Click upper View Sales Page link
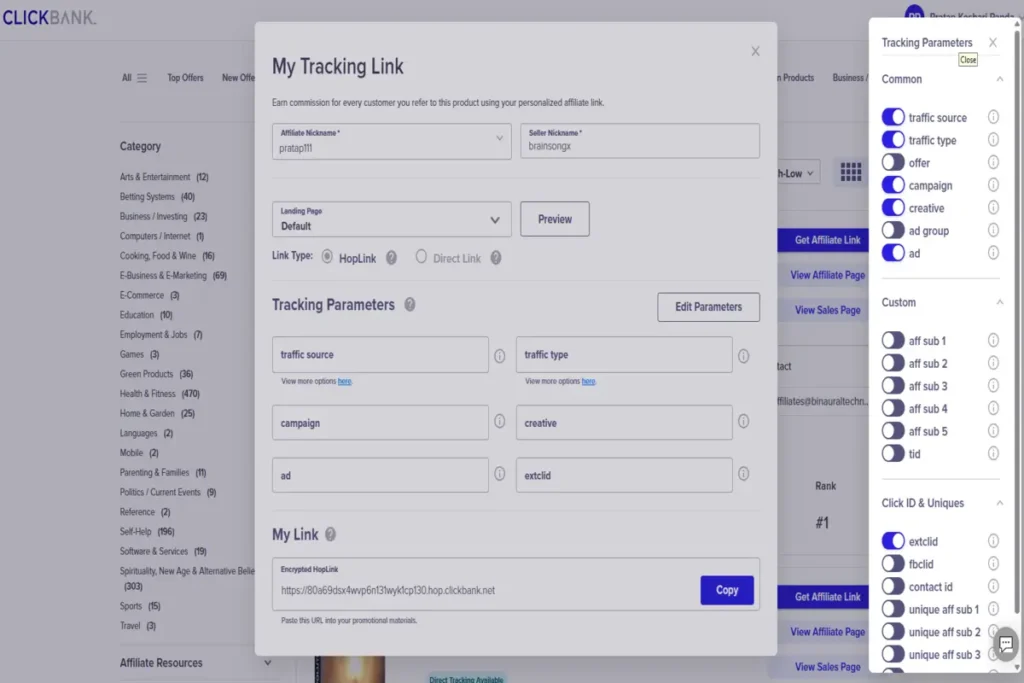 pos(827,310)
